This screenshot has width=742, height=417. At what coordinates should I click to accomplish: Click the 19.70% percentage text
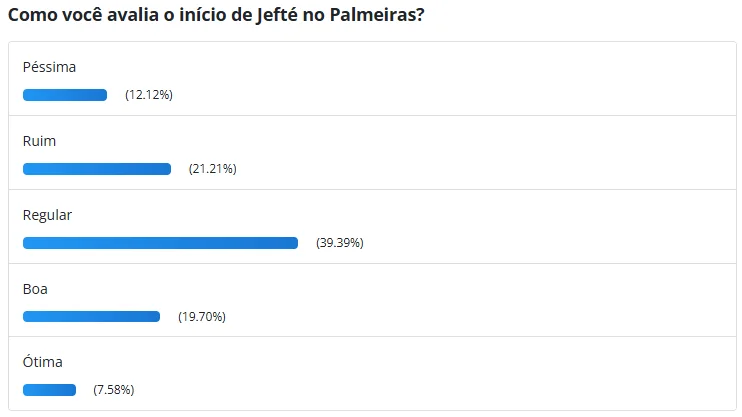(x=202, y=317)
